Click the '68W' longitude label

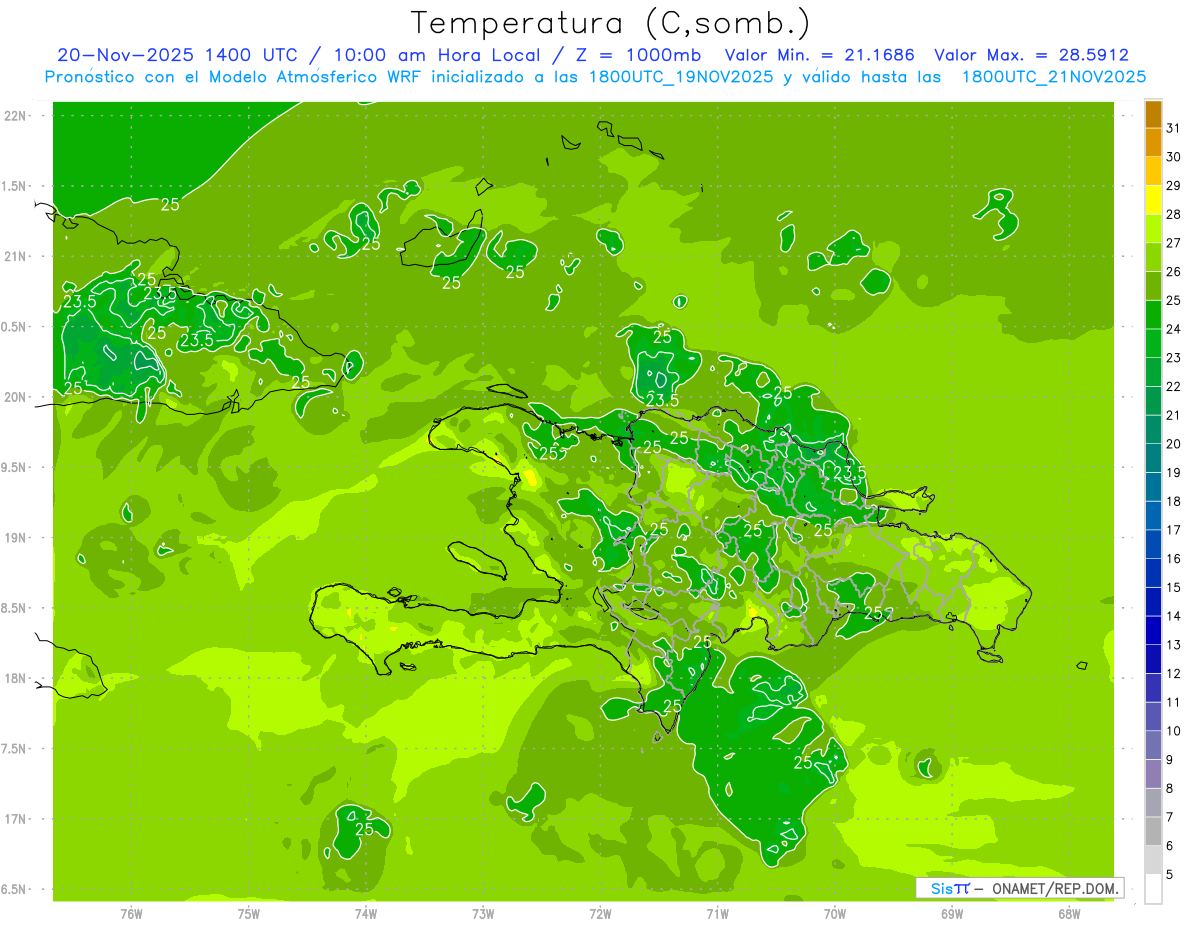pos(1069,914)
